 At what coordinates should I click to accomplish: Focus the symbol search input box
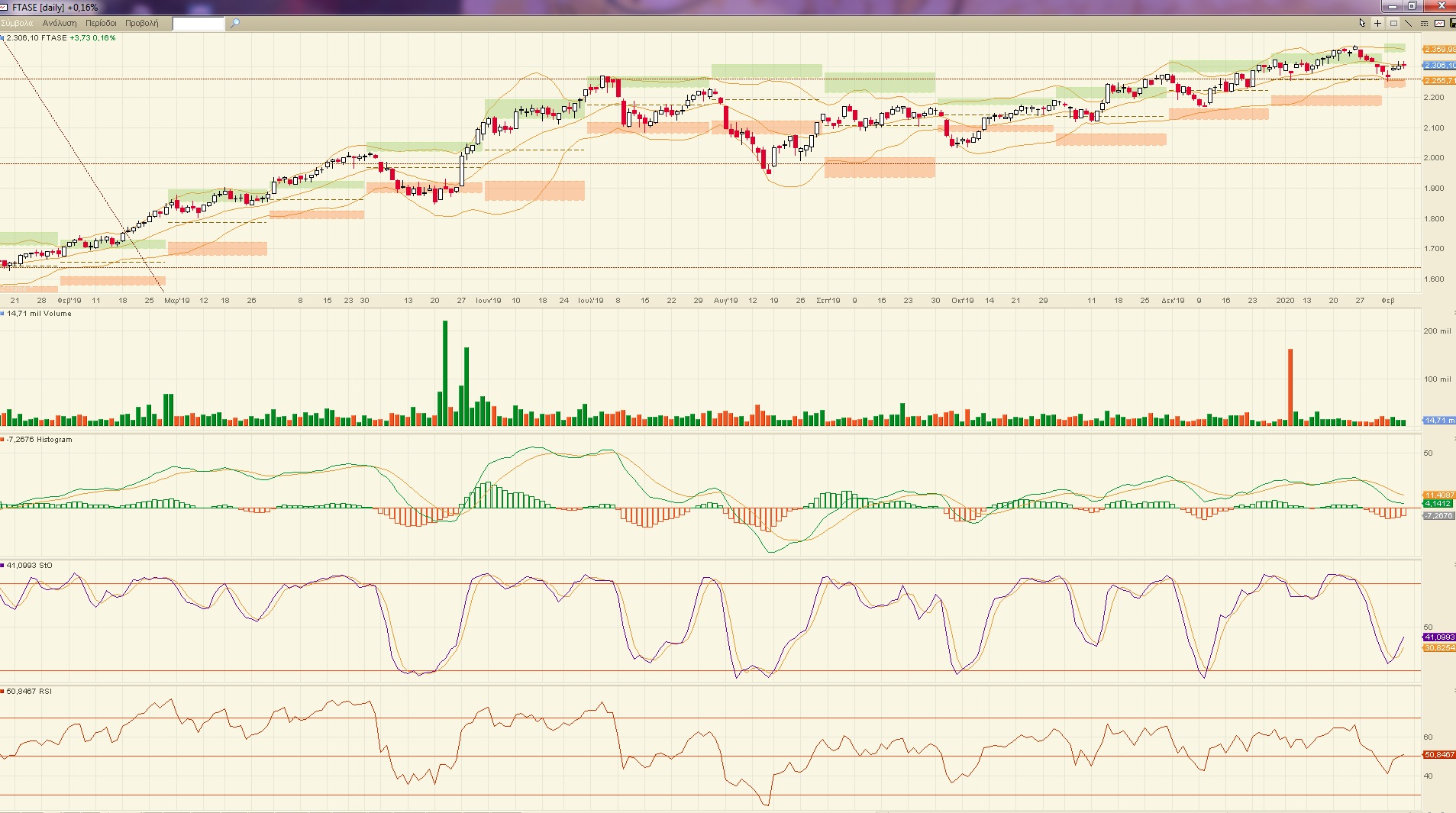199,23
